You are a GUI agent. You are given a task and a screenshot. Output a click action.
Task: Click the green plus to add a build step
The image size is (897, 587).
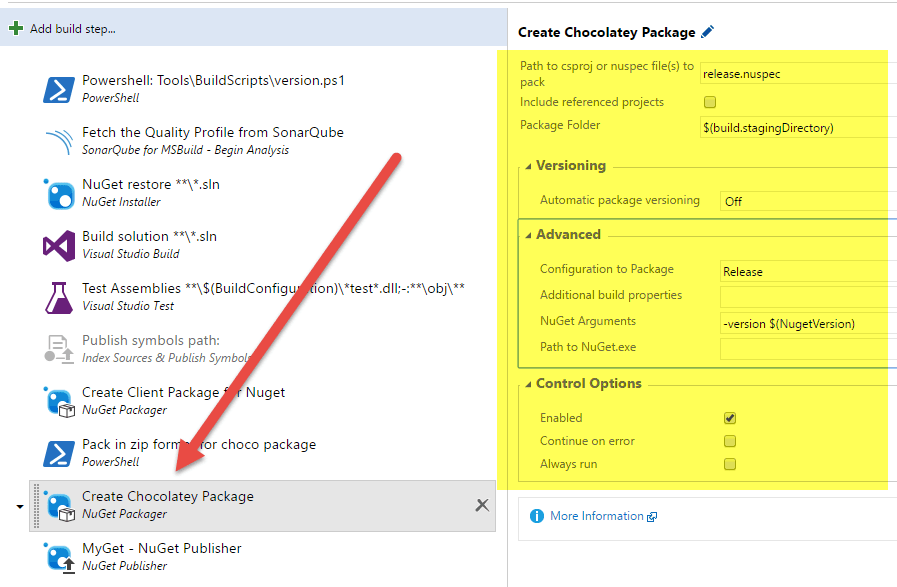pos(14,27)
